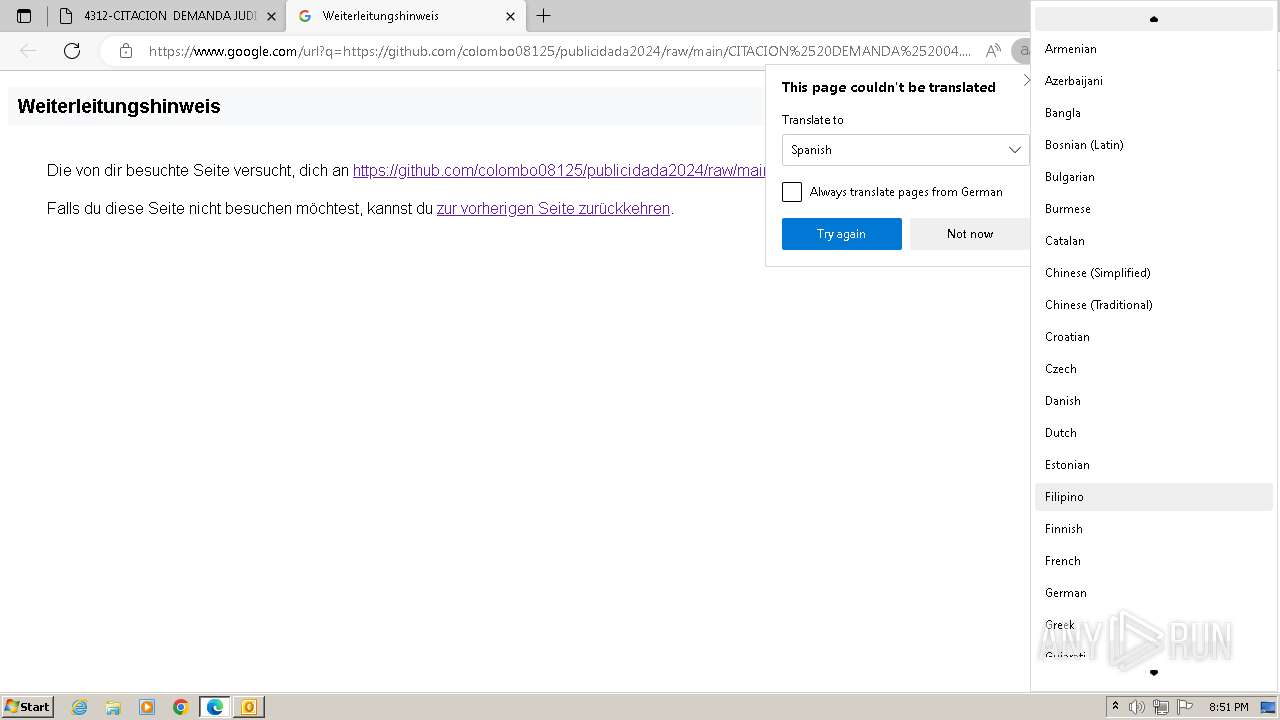Refresh the page
This screenshot has width=1280, height=720.
coord(72,51)
